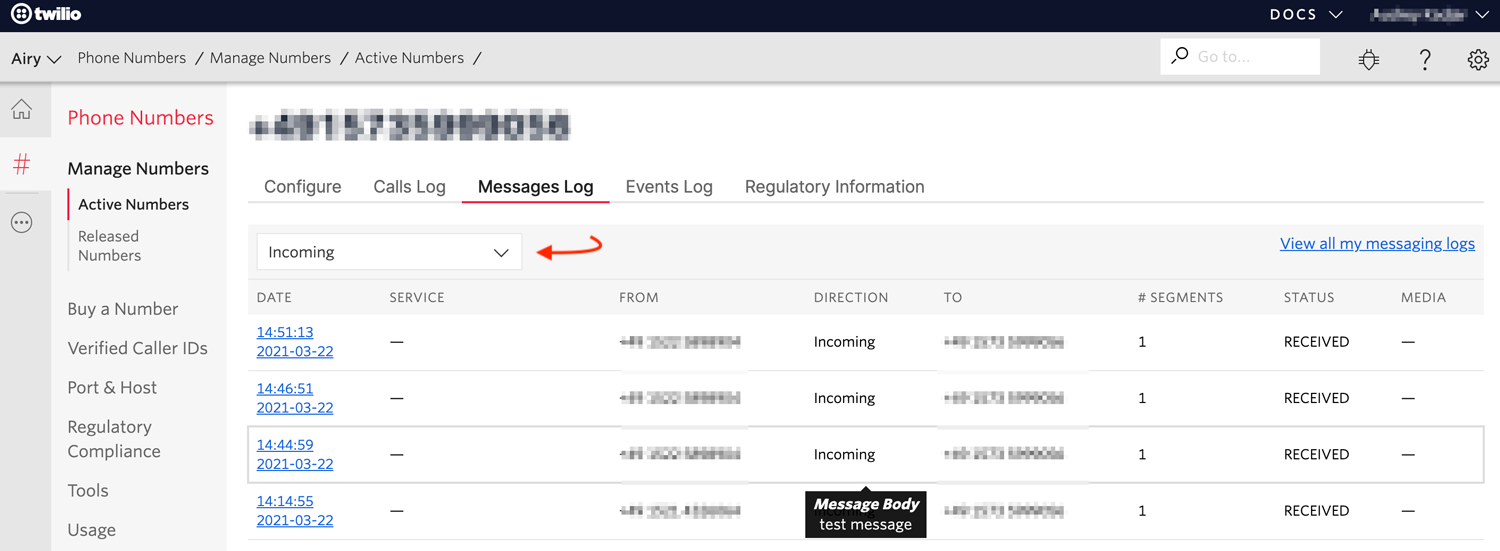
Task: Expand the Airy account dropdown
Action: (36, 59)
